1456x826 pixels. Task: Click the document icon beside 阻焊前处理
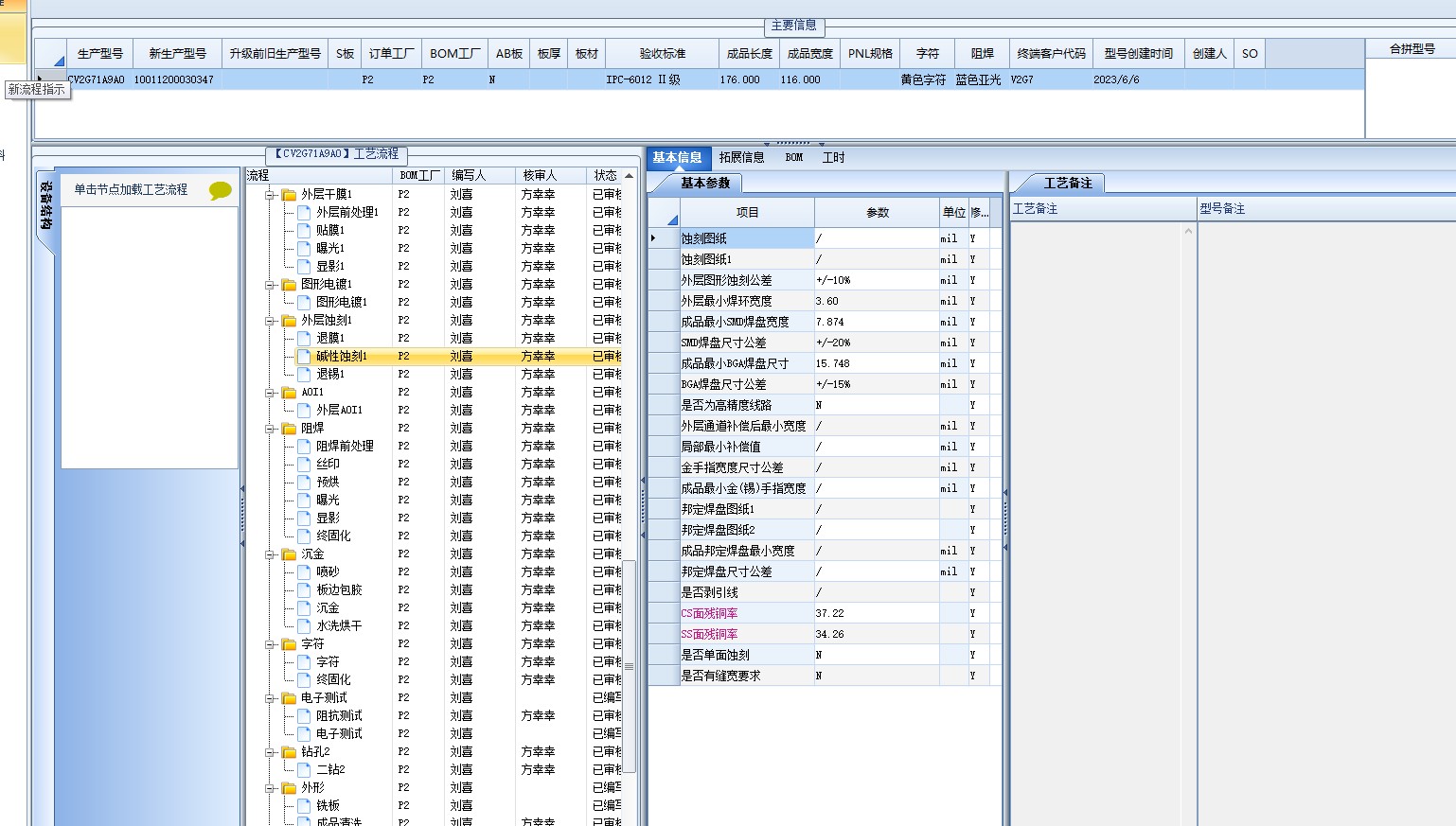coord(304,446)
